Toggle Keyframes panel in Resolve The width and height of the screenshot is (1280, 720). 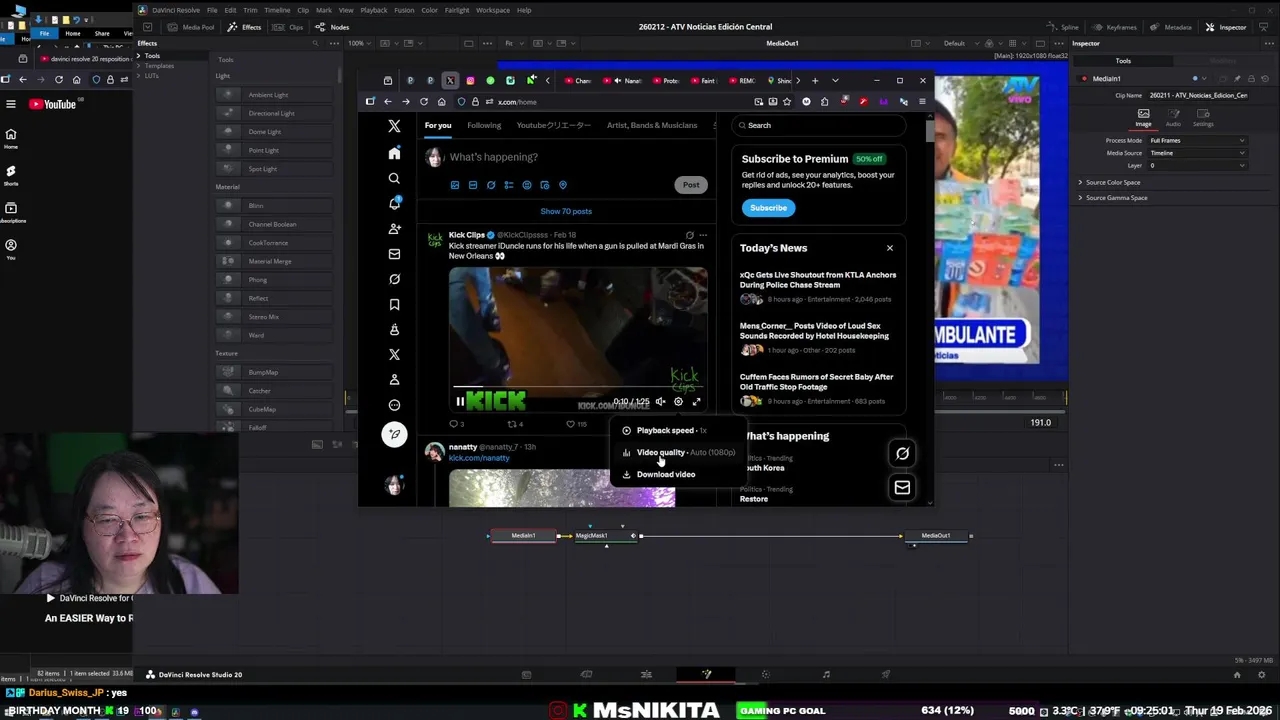[x=1114, y=27]
